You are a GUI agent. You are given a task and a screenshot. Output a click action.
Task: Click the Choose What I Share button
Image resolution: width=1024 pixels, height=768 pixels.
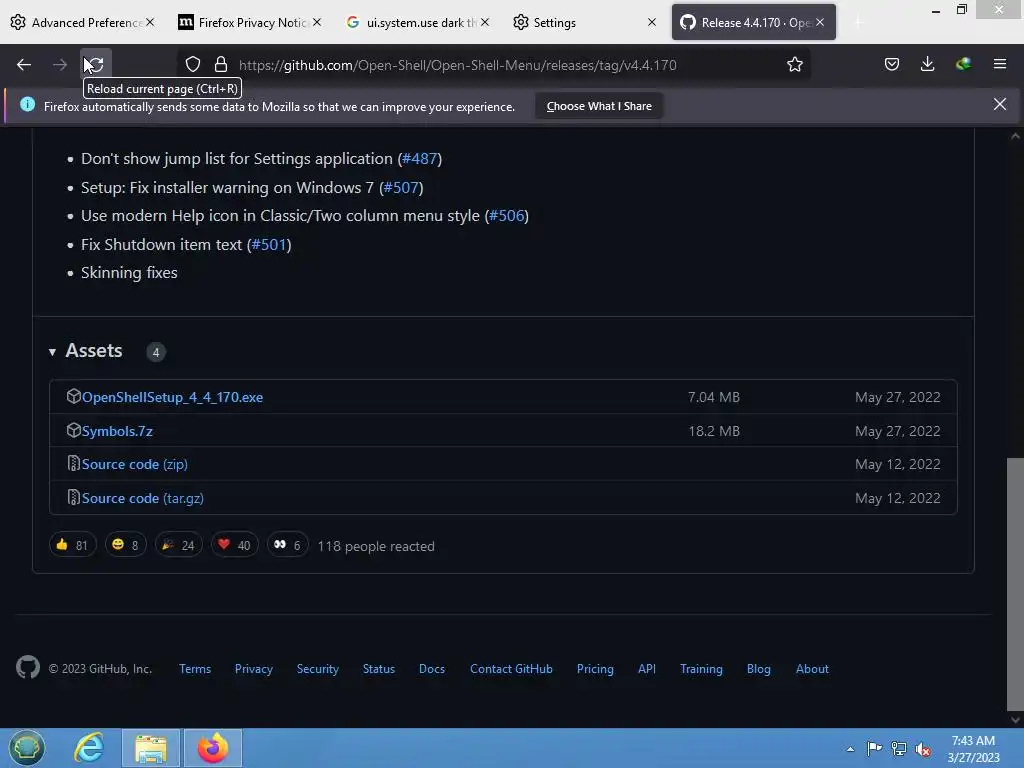point(599,106)
